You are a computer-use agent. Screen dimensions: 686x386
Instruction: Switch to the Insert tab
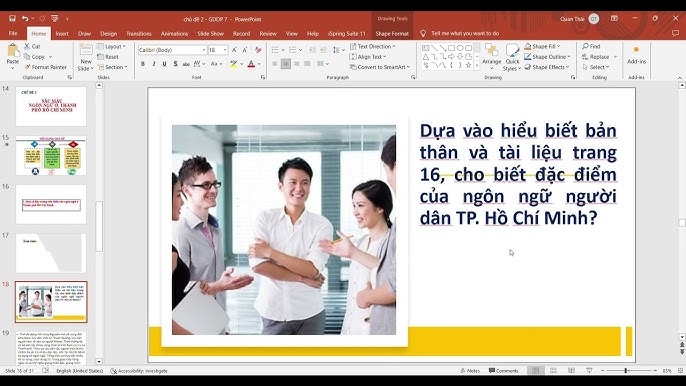[62, 33]
